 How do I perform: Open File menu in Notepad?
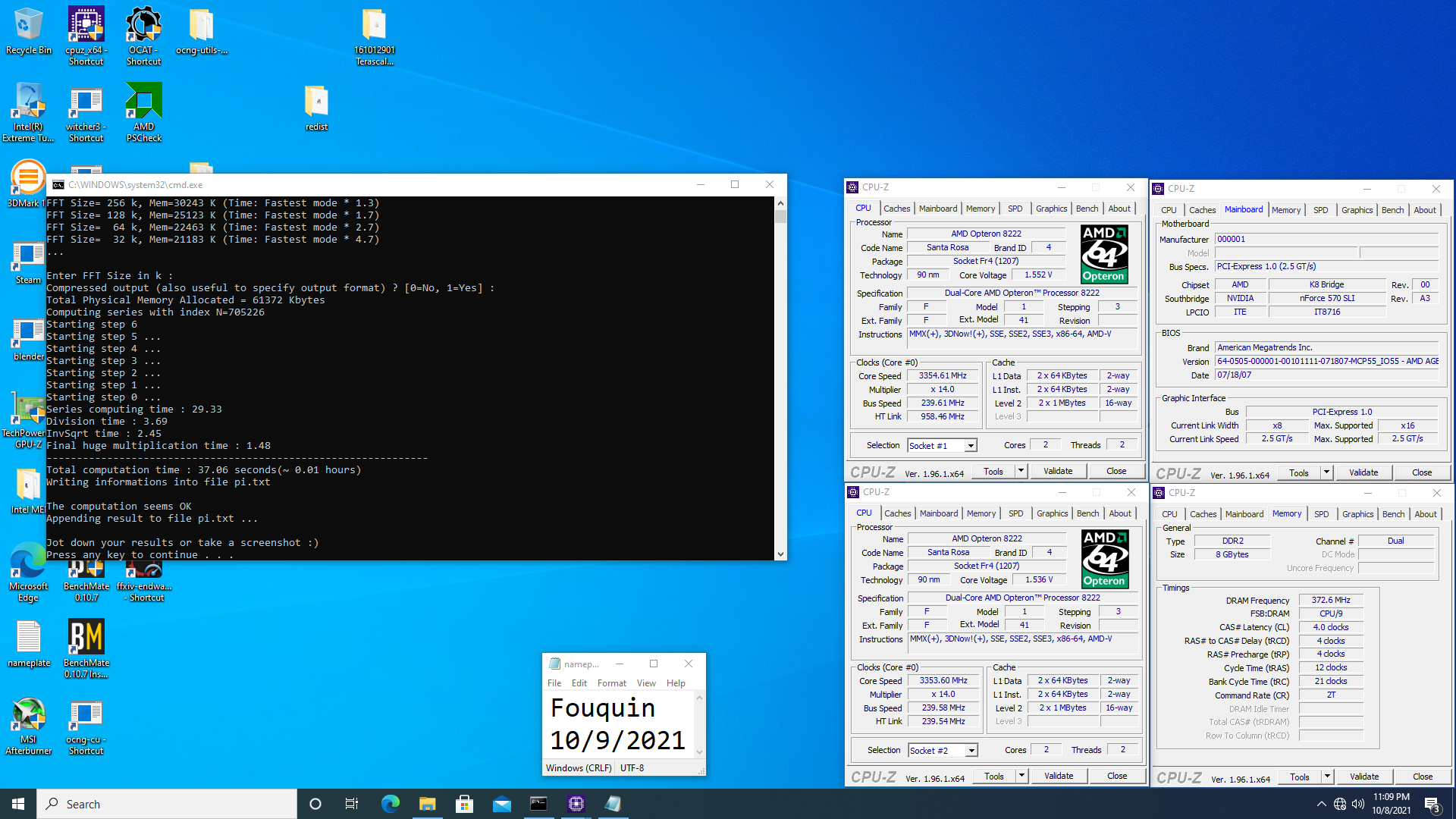[x=554, y=683]
